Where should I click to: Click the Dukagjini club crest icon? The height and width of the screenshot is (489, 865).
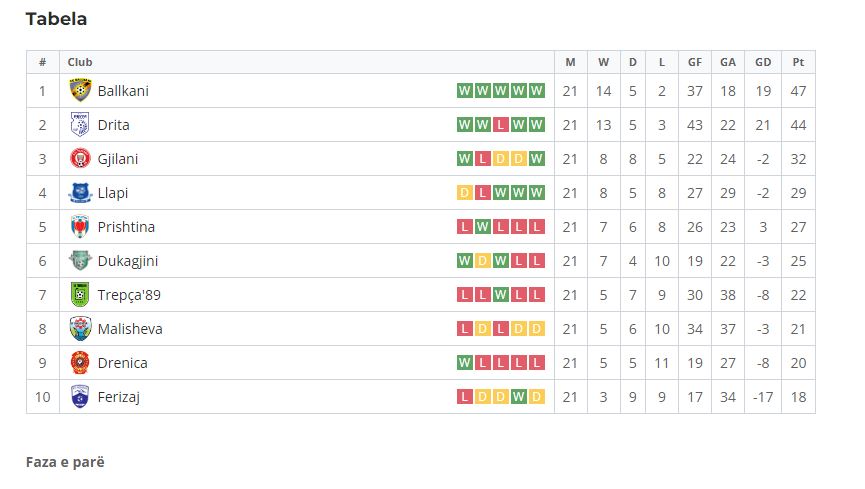coord(80,261)
